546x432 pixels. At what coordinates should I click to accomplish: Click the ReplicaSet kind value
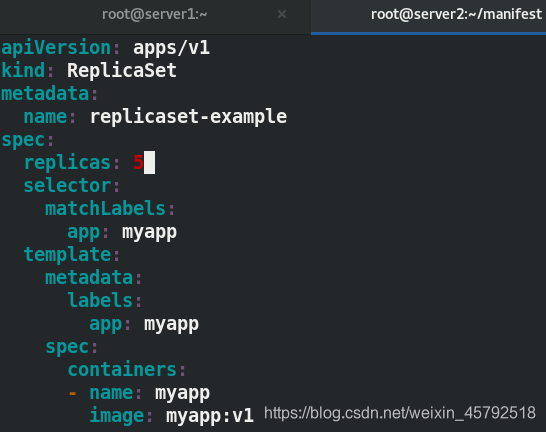pyautogui.click(x=122, y=70)
